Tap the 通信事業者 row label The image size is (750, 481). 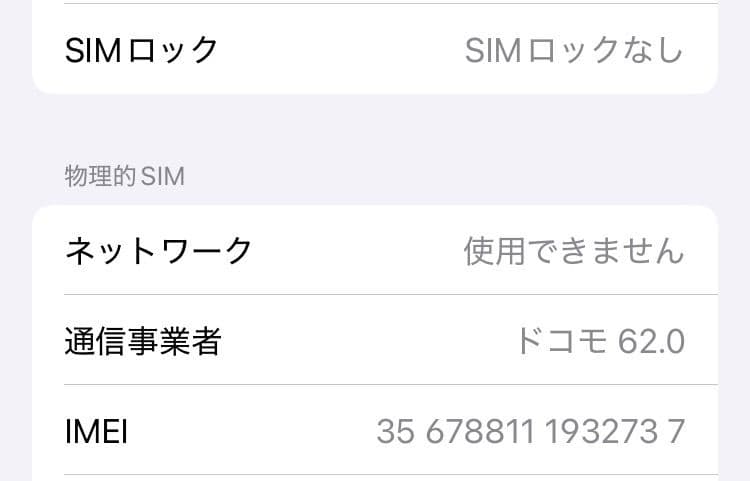142,341
